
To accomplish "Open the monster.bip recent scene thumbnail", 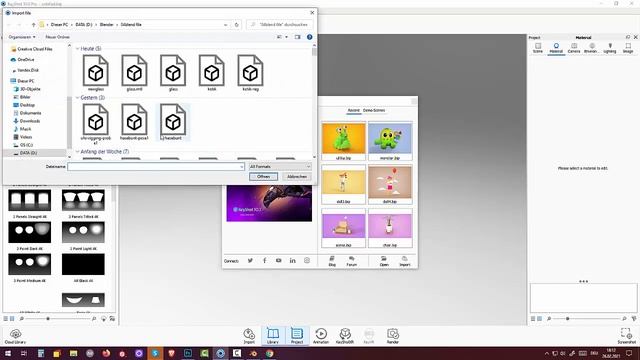I will [390, 140].
